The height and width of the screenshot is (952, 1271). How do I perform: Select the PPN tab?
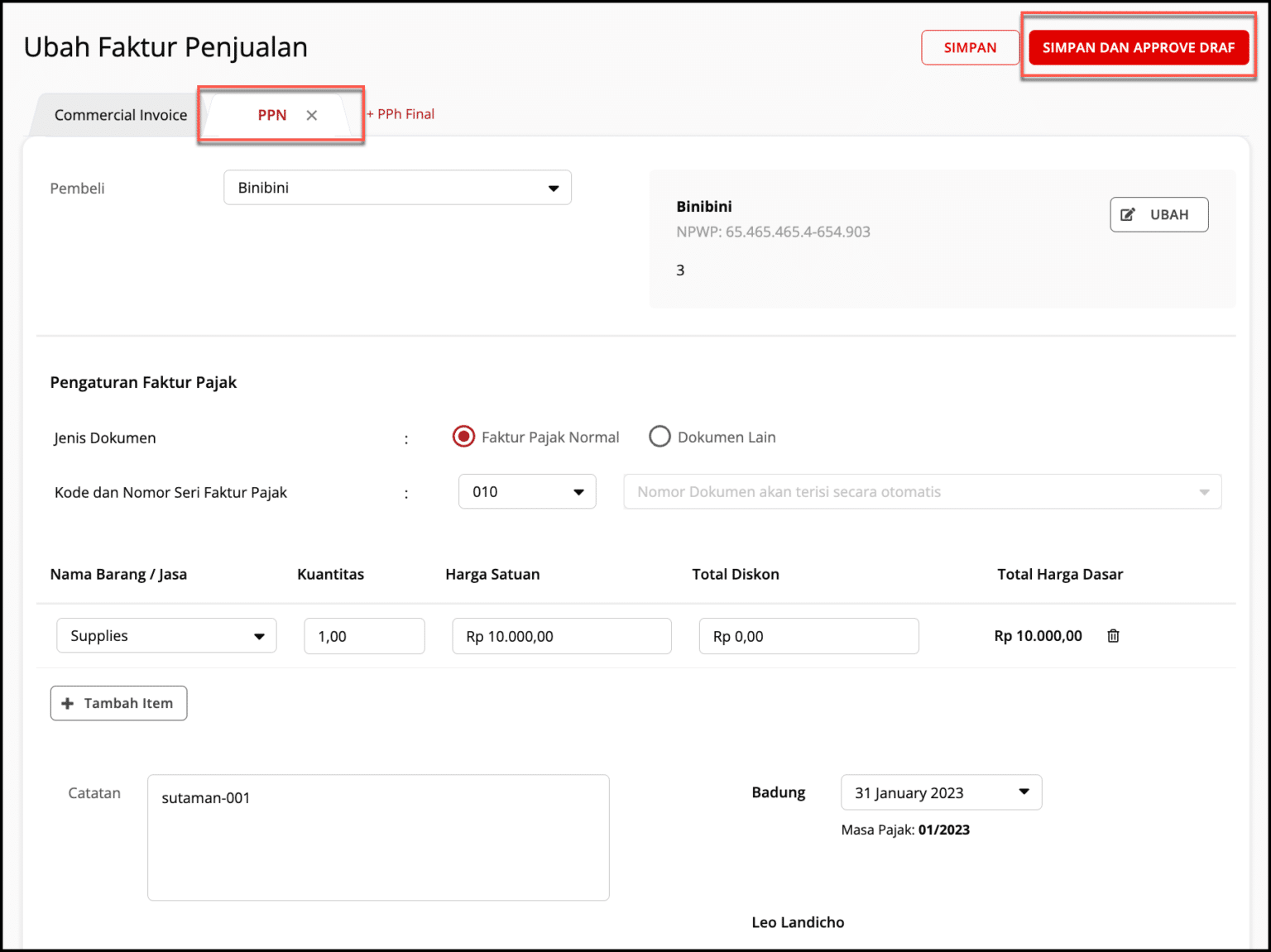point(271,115)
